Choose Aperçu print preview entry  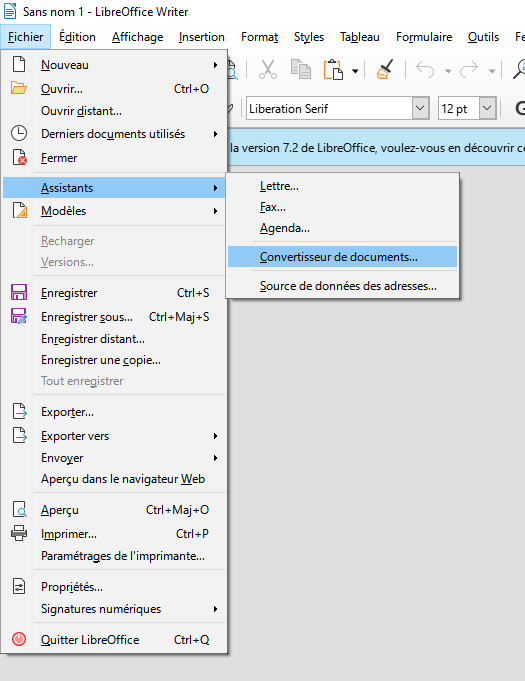coord(114,510)
